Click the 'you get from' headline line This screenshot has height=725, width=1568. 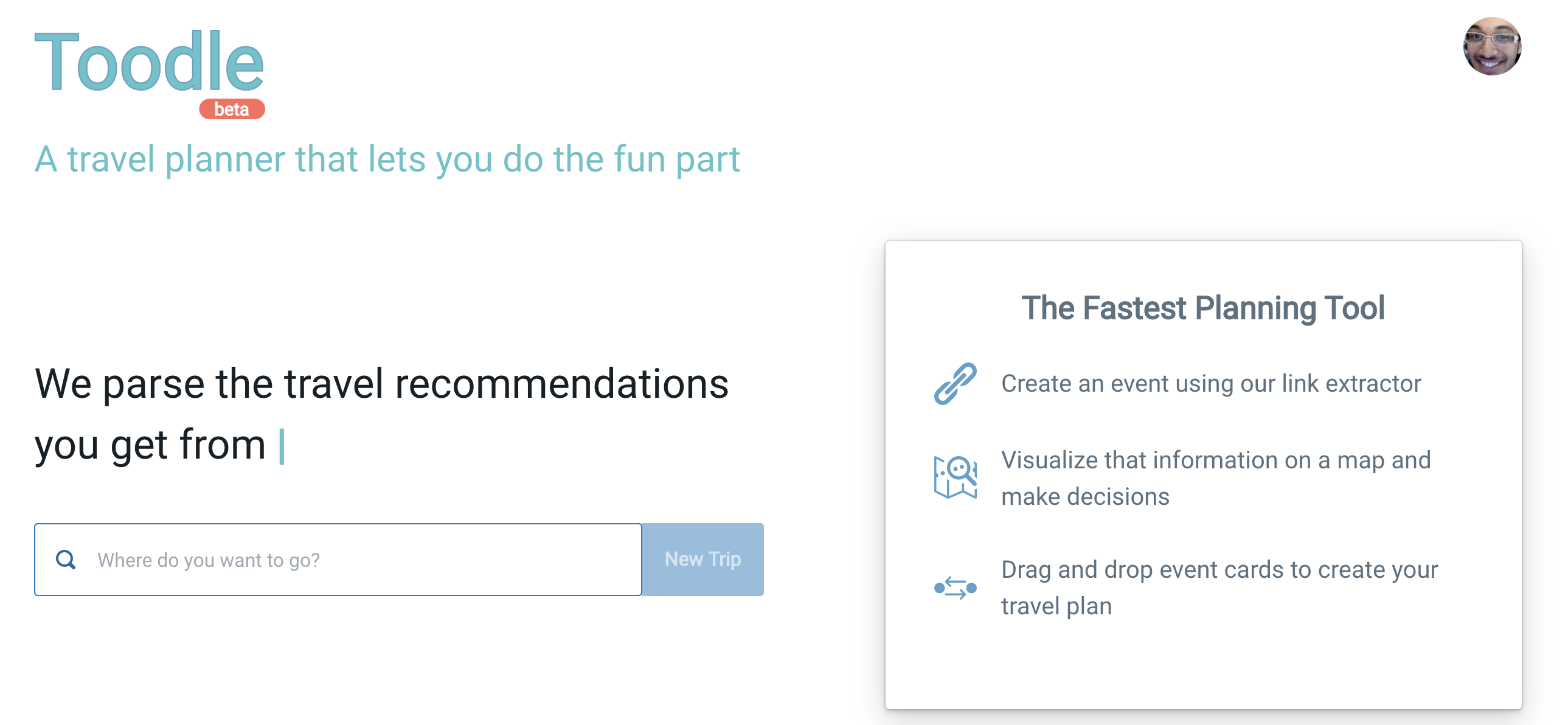[150, 445]
